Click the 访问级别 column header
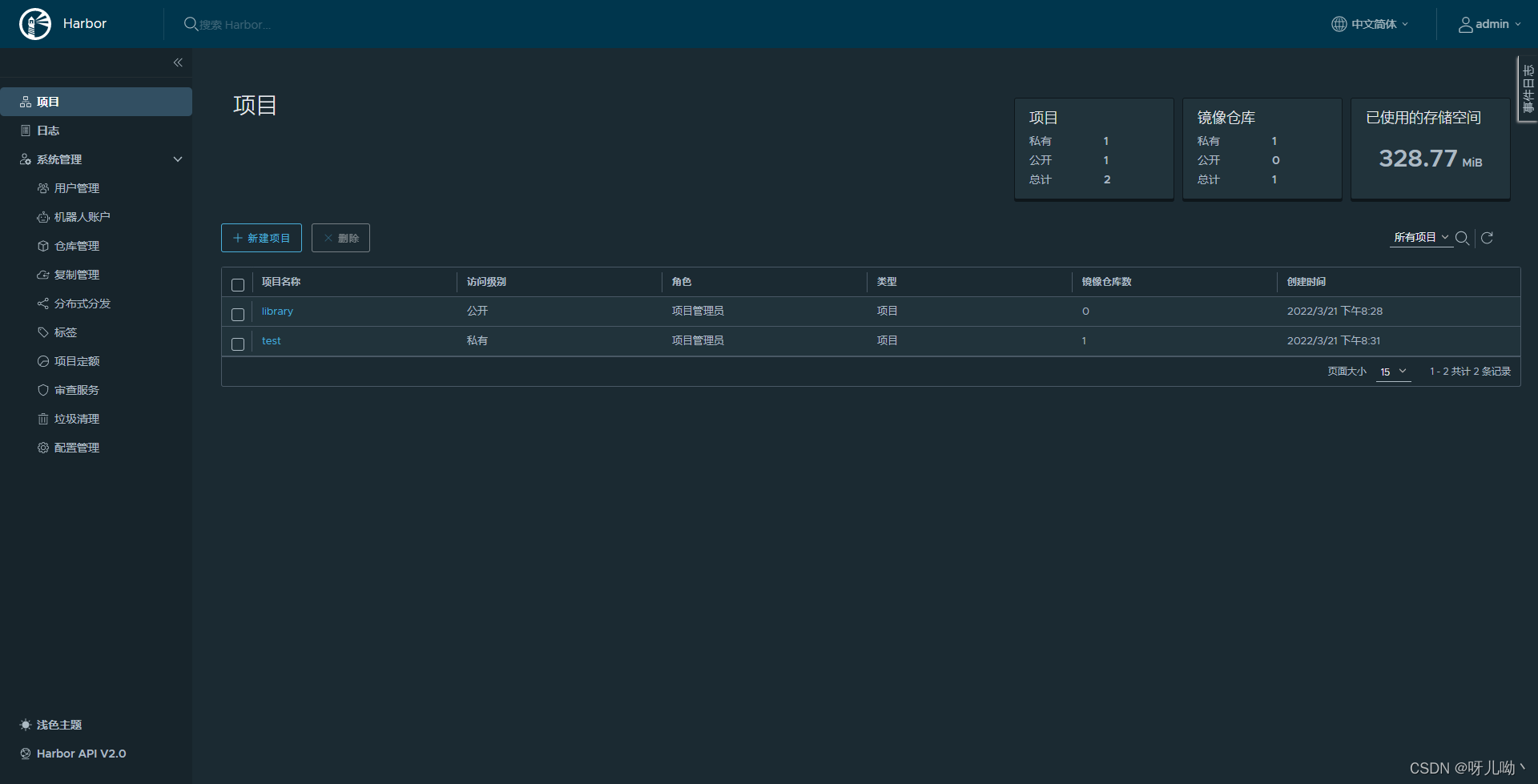Image resolution: width=1538 pixels, height=784 pixels. point(486,282)
